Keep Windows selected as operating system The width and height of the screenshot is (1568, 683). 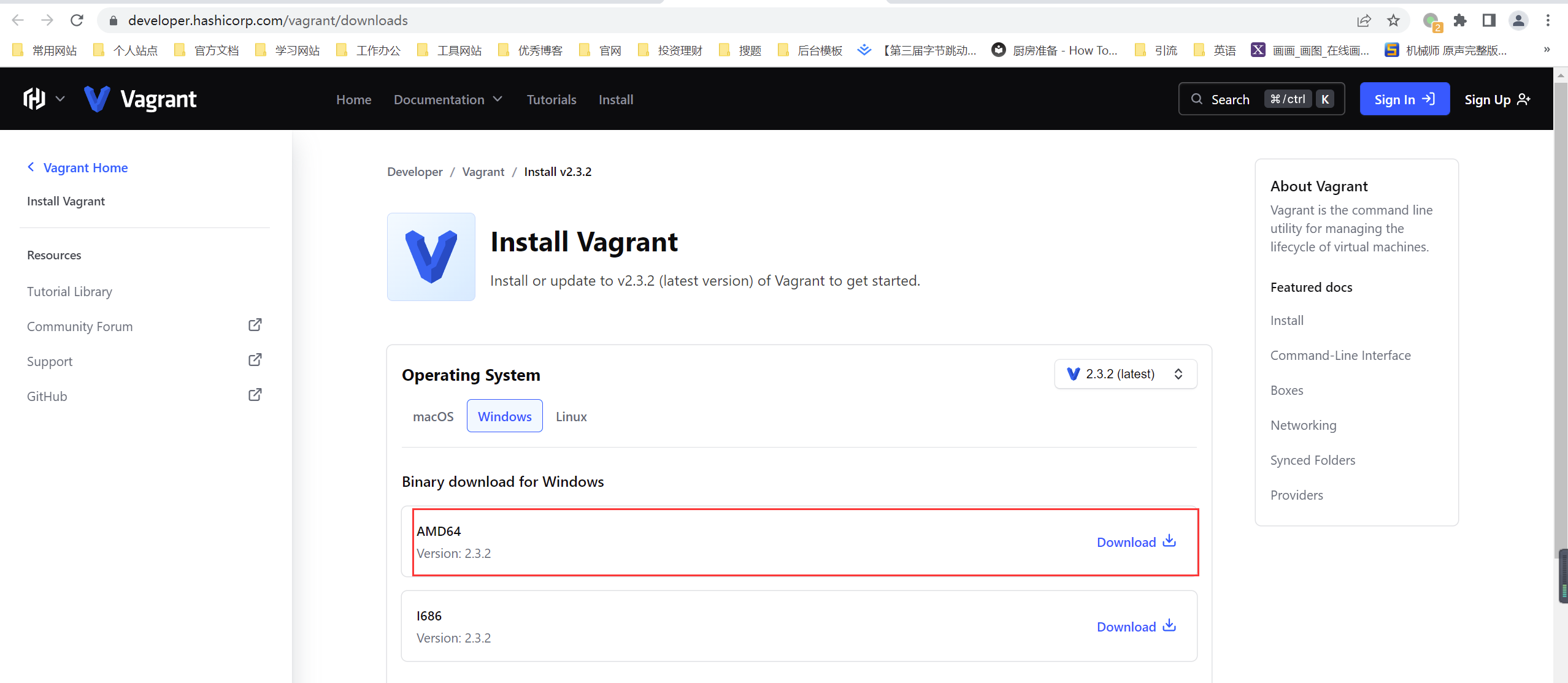click(x=504, y=416)
